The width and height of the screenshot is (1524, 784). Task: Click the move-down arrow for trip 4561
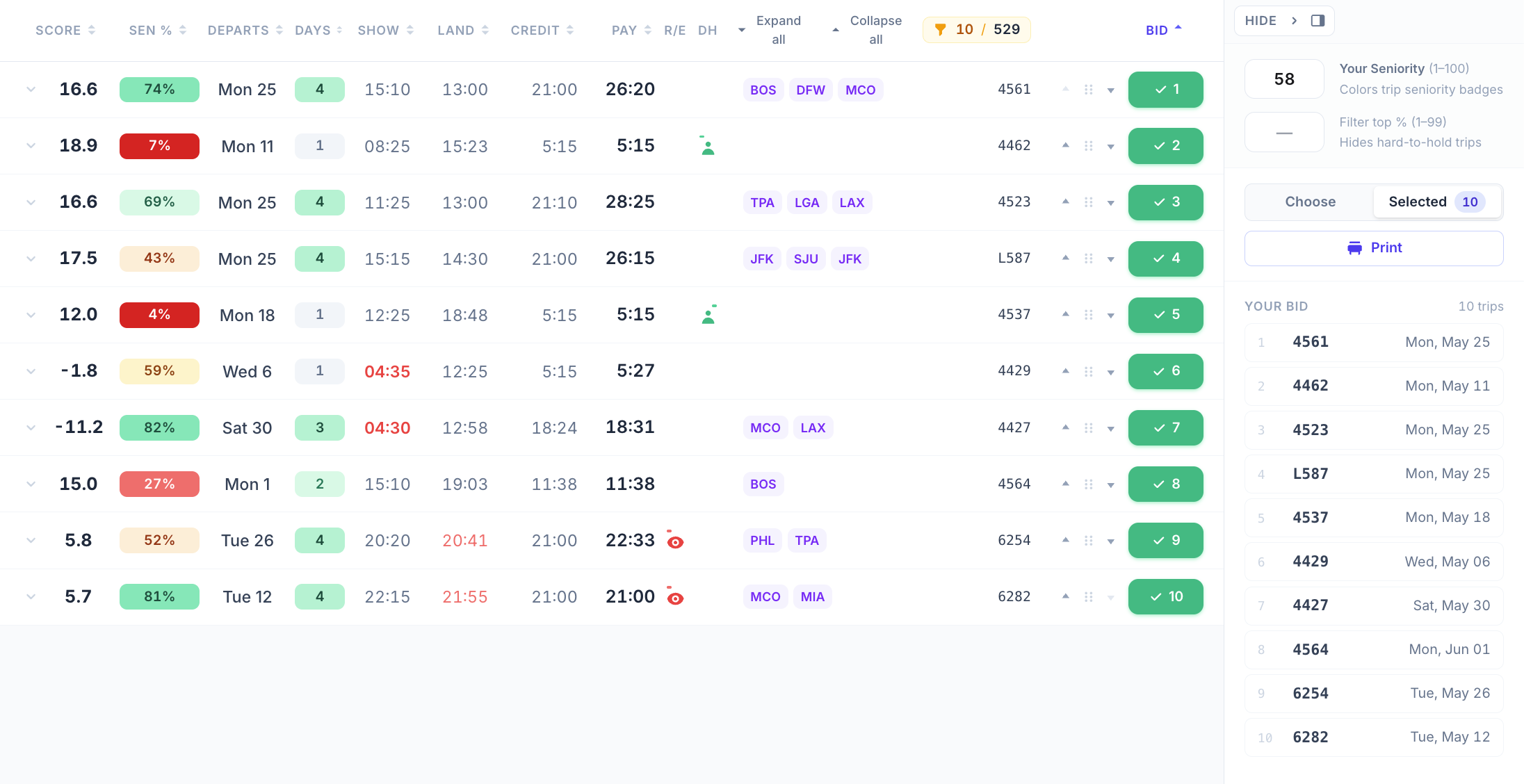[x=1110, y=90]
